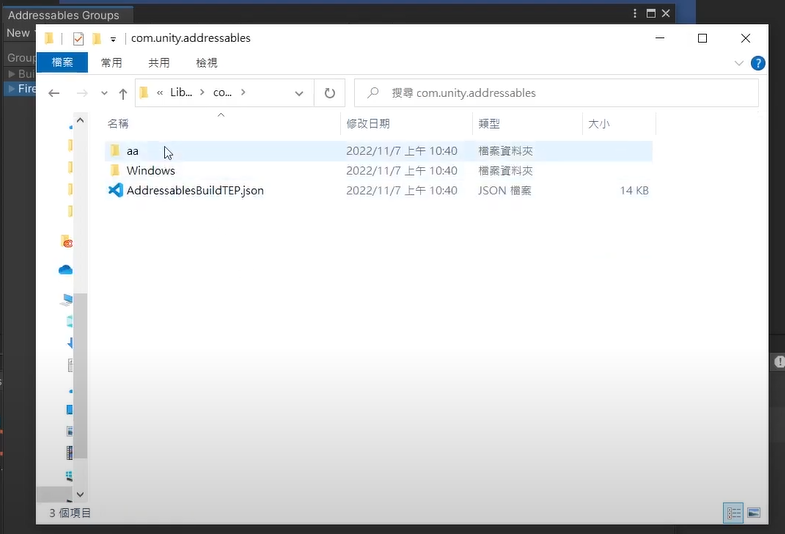
Task: Expand the ribbon with the chevron
Action: (739, 63)
